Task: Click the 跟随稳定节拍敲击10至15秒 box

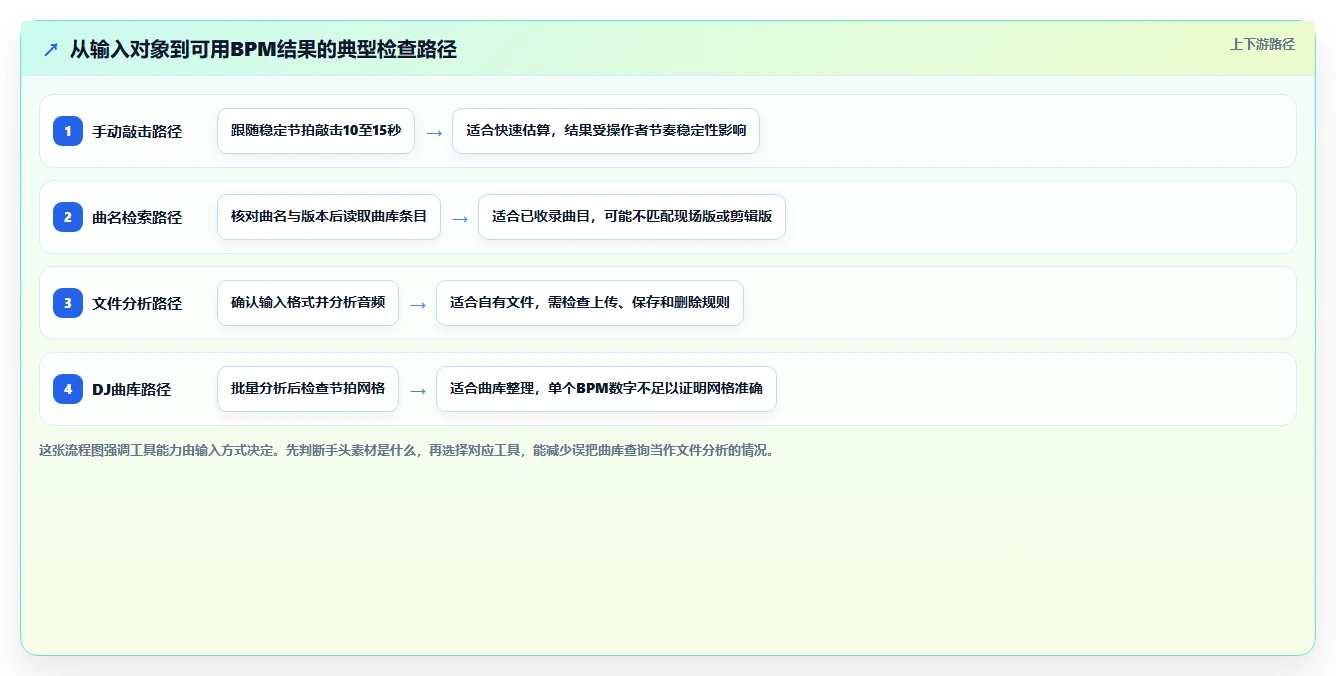Action: [x=316, y=131]
